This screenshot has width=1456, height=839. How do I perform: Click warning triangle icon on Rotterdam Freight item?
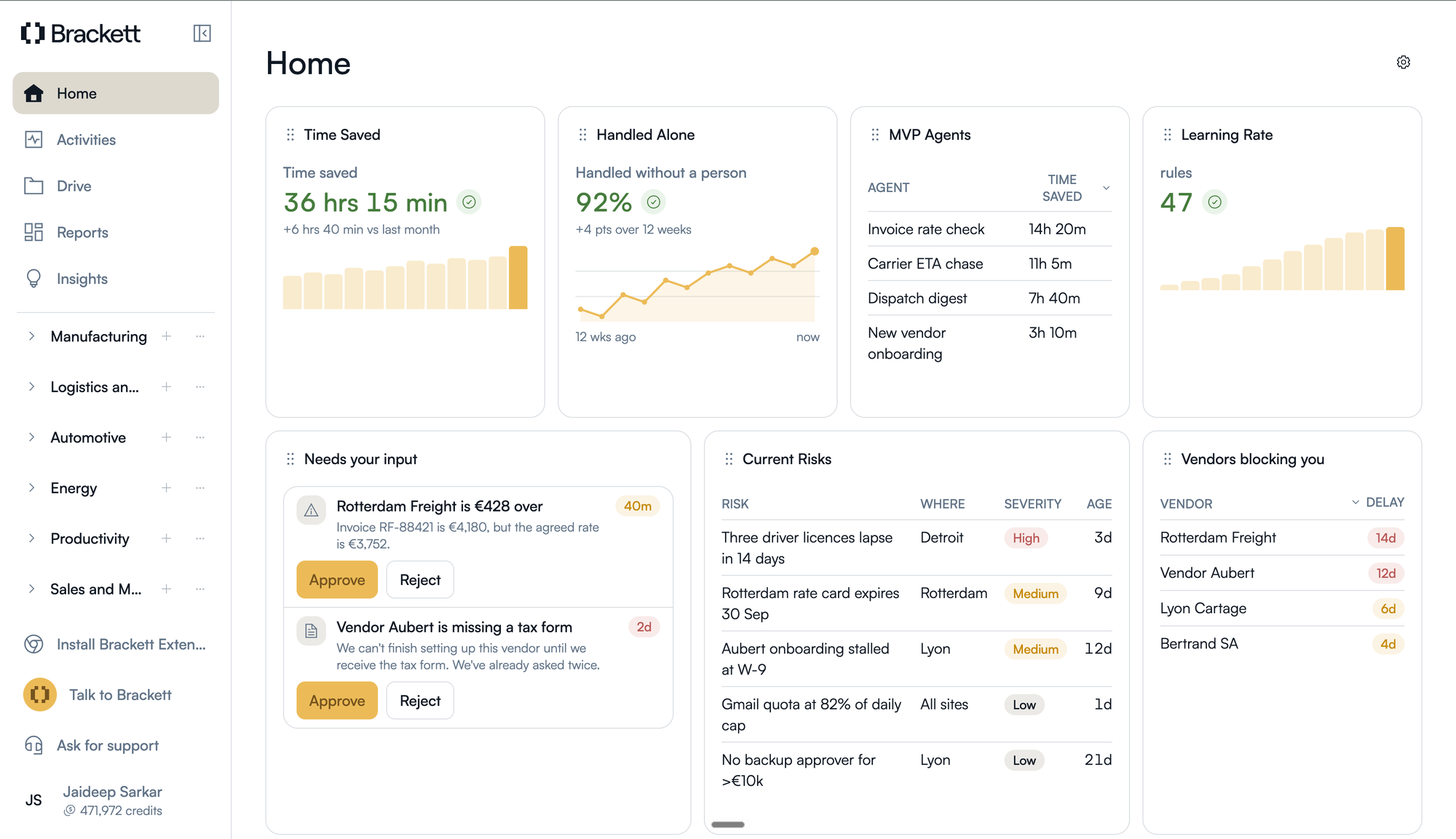312,510
